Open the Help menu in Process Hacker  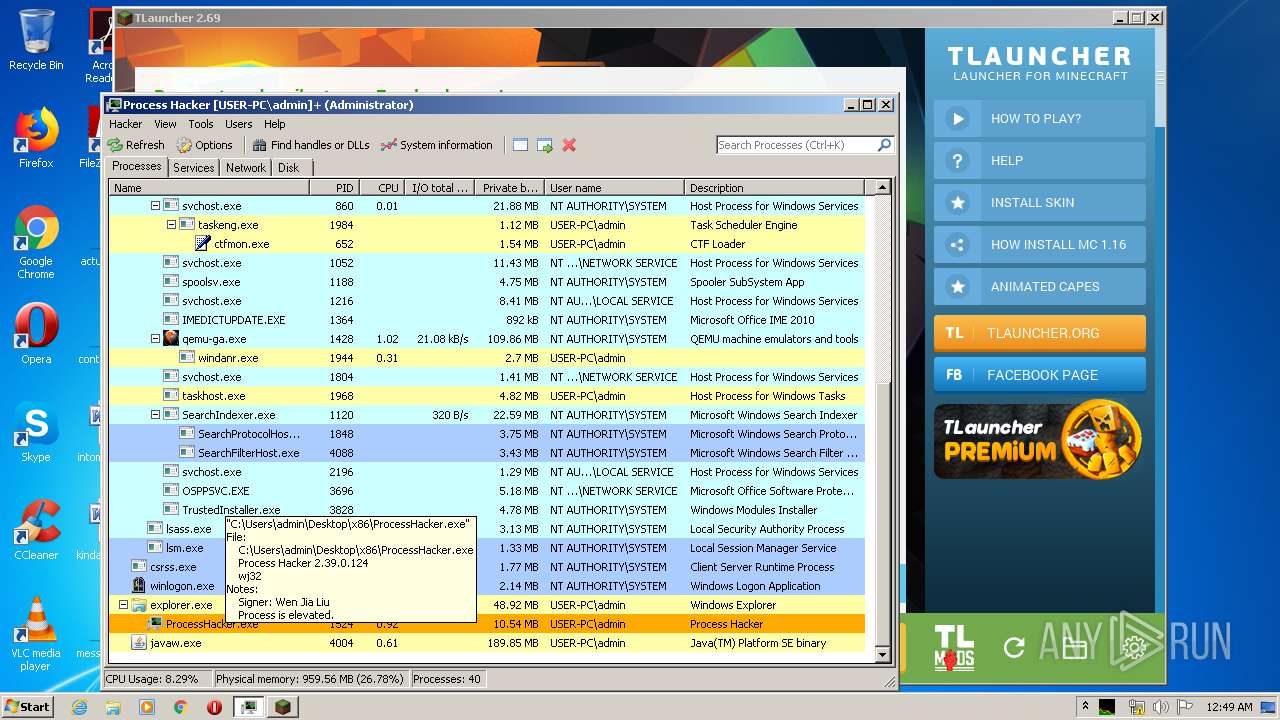[x=275, y=124]
